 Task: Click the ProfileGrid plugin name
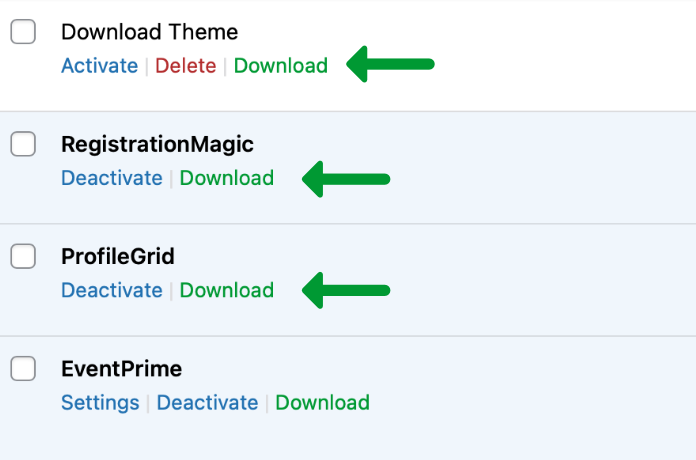coord(118,256)
